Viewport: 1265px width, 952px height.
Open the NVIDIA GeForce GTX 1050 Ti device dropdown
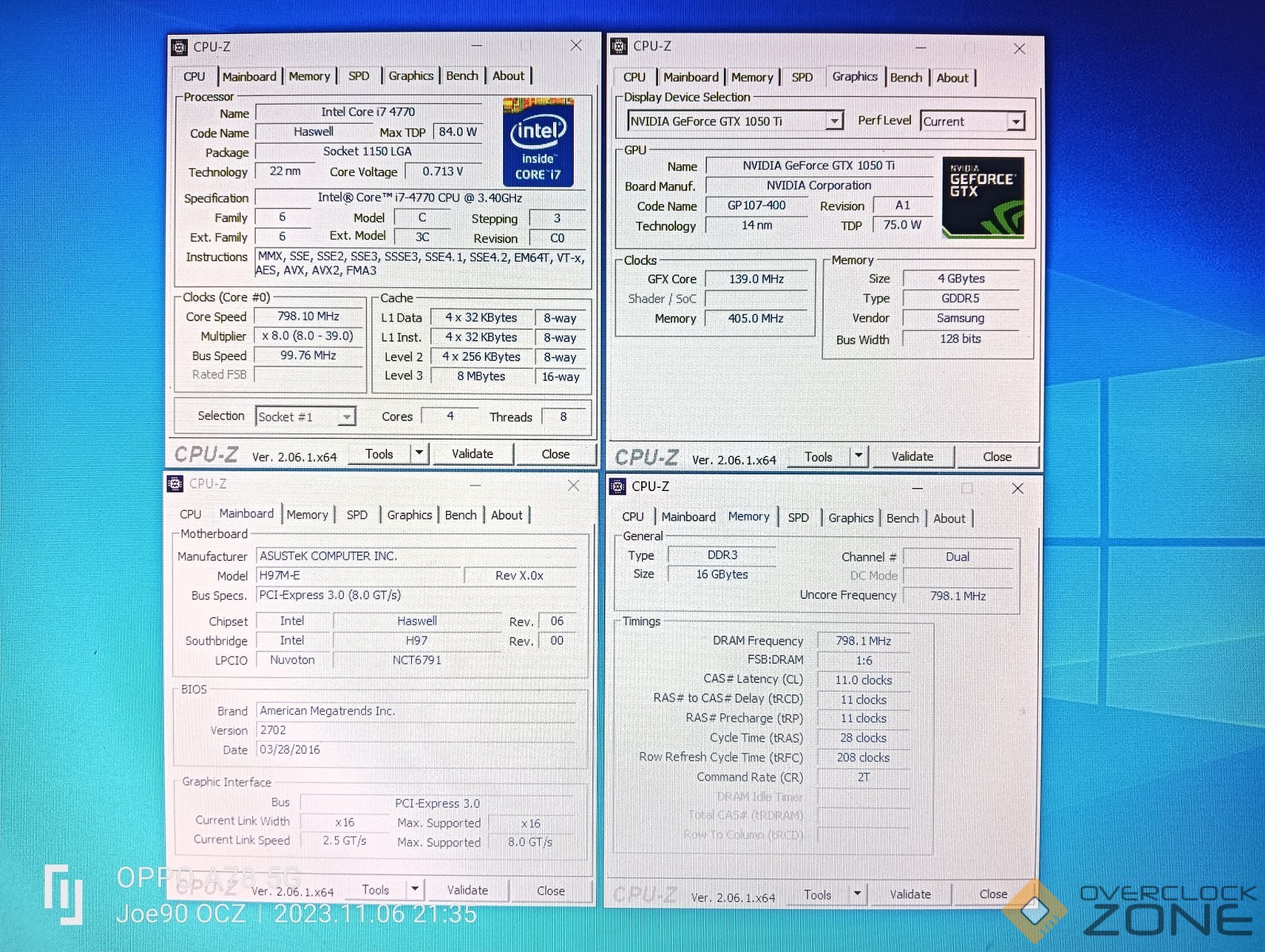[834, 121]
